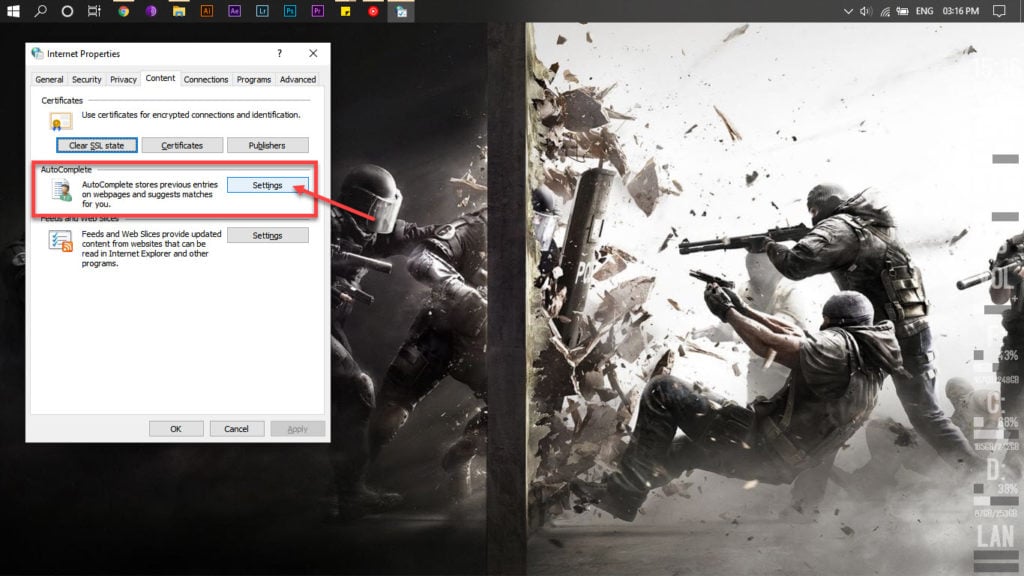Launch Adobe Lightroom from taskbar
The image size is (1024, 576).
point(262,11)
